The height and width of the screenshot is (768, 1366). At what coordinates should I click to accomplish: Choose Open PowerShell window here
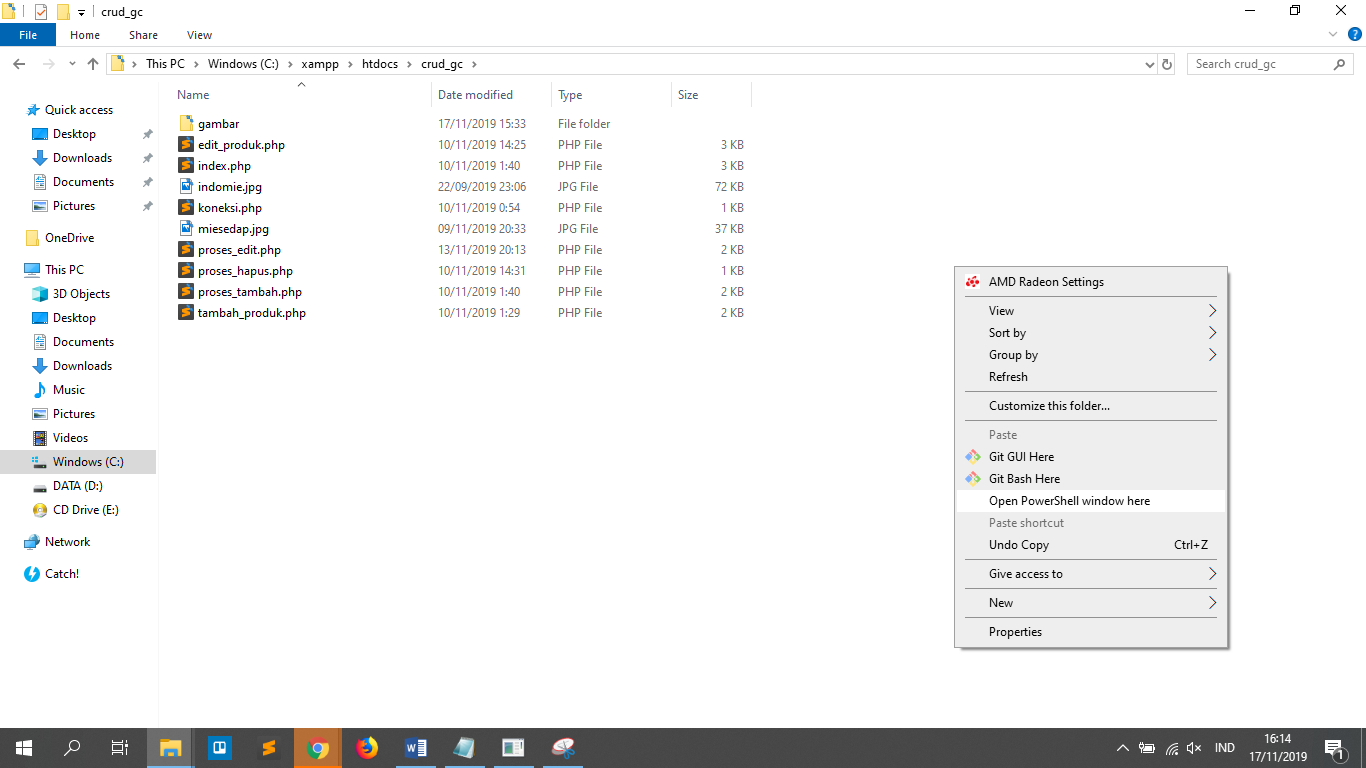pos(1069,501)
